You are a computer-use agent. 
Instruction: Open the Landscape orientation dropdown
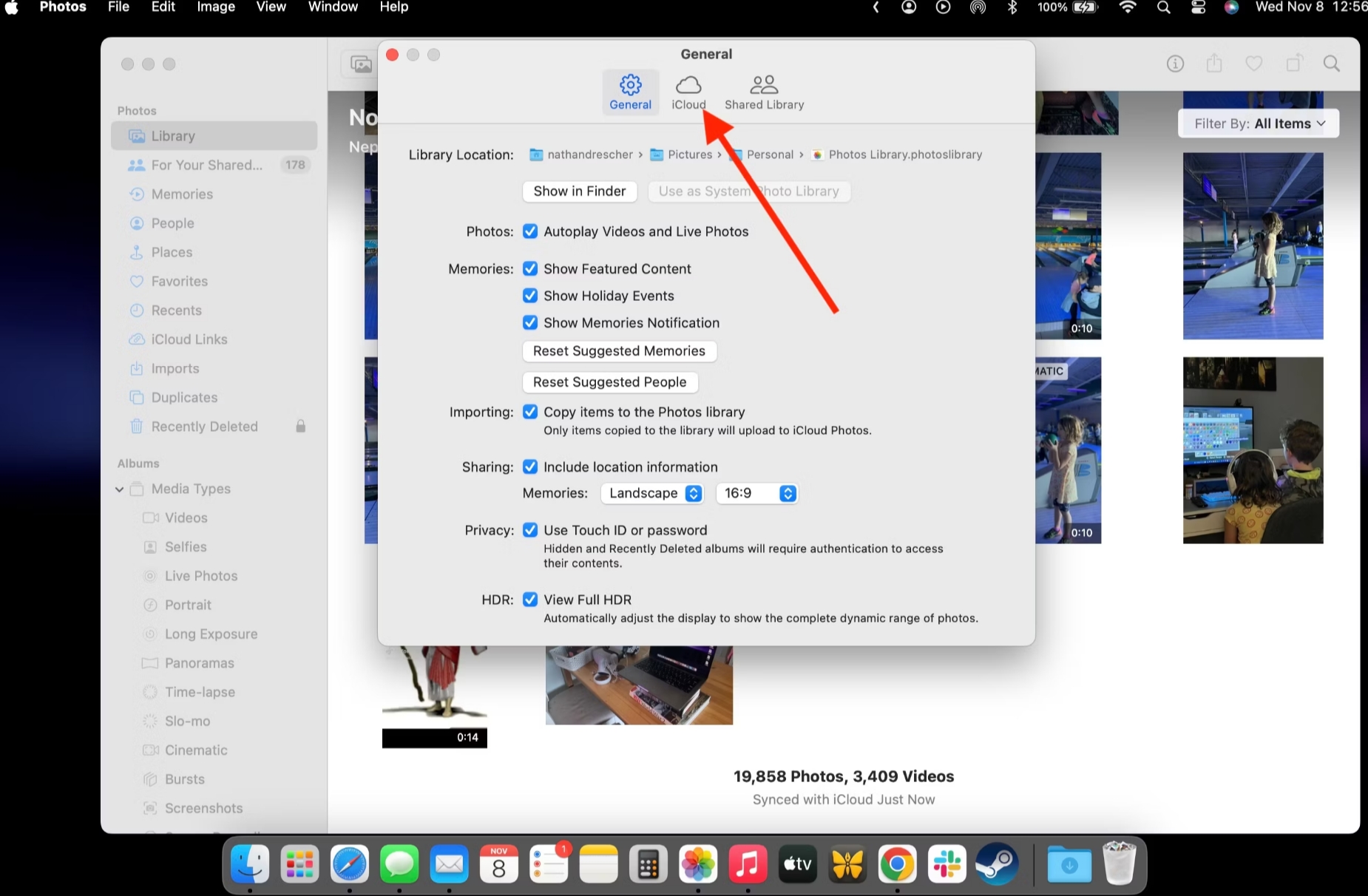click(x=652, y=493)
